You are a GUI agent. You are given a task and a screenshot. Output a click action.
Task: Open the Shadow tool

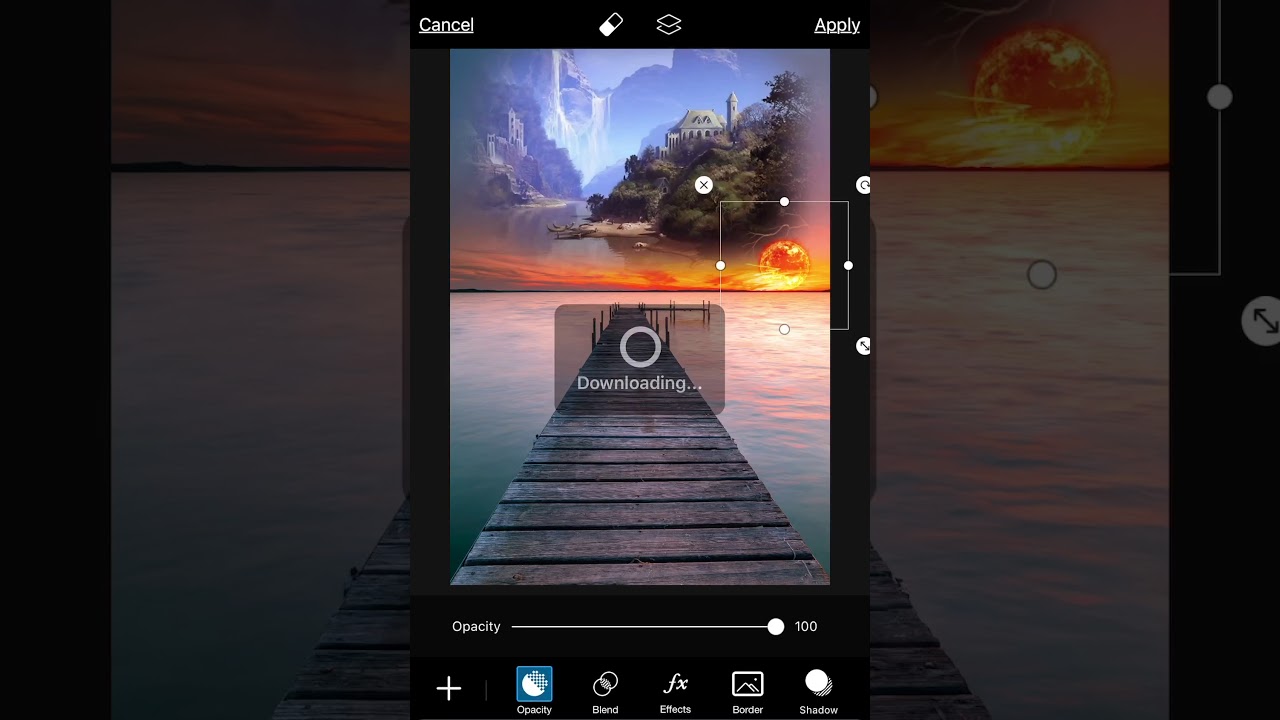click(x=818, y=692)
